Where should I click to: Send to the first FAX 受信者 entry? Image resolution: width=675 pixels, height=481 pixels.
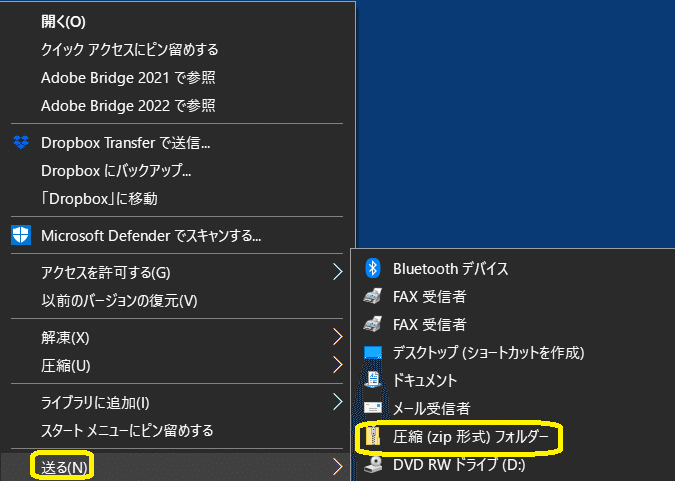tap(429, 296)
